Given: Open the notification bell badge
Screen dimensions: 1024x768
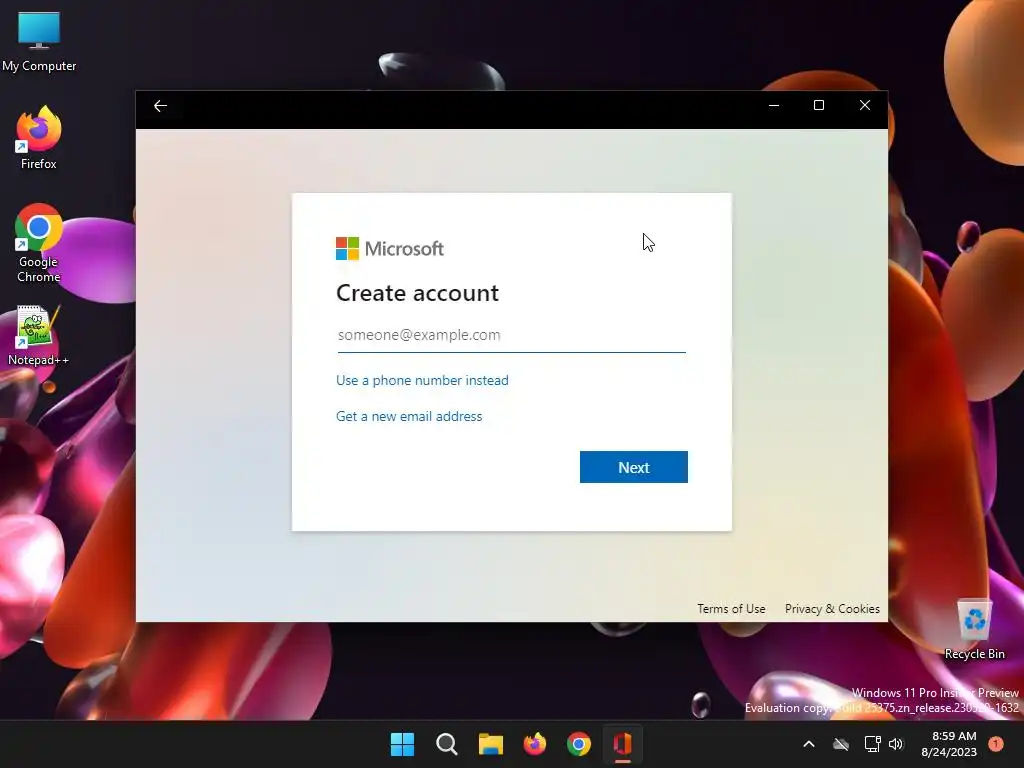Looking at the screenshot, I should pos(996,744).
